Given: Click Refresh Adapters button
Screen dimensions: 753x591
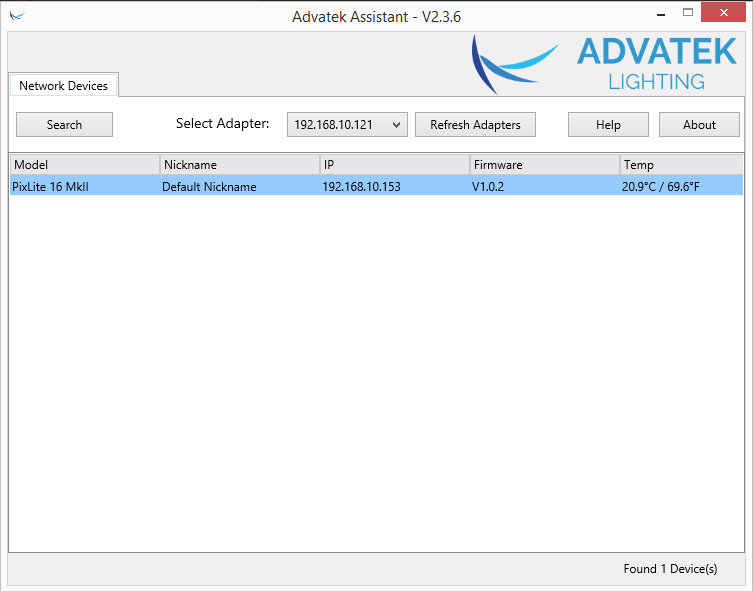Looking at the screenshot, I should coord(475,125).
